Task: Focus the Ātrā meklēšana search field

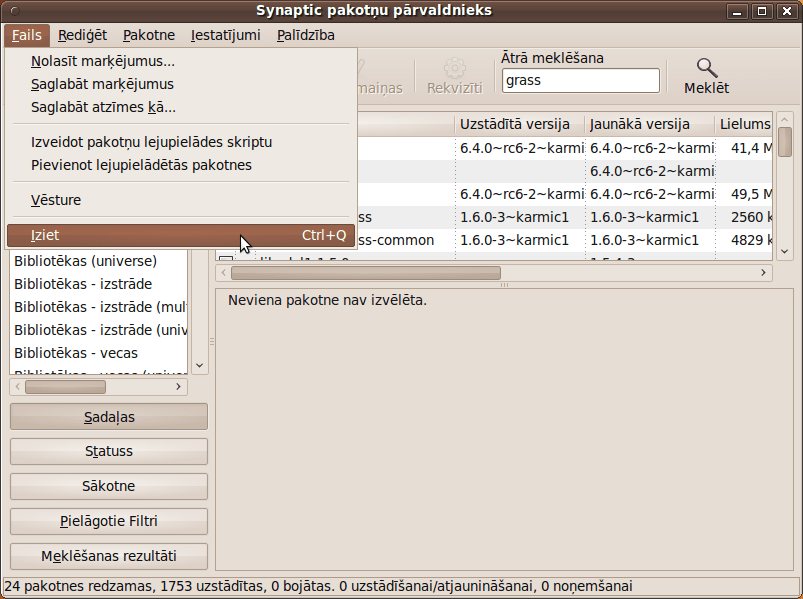Action: [581, 81]
